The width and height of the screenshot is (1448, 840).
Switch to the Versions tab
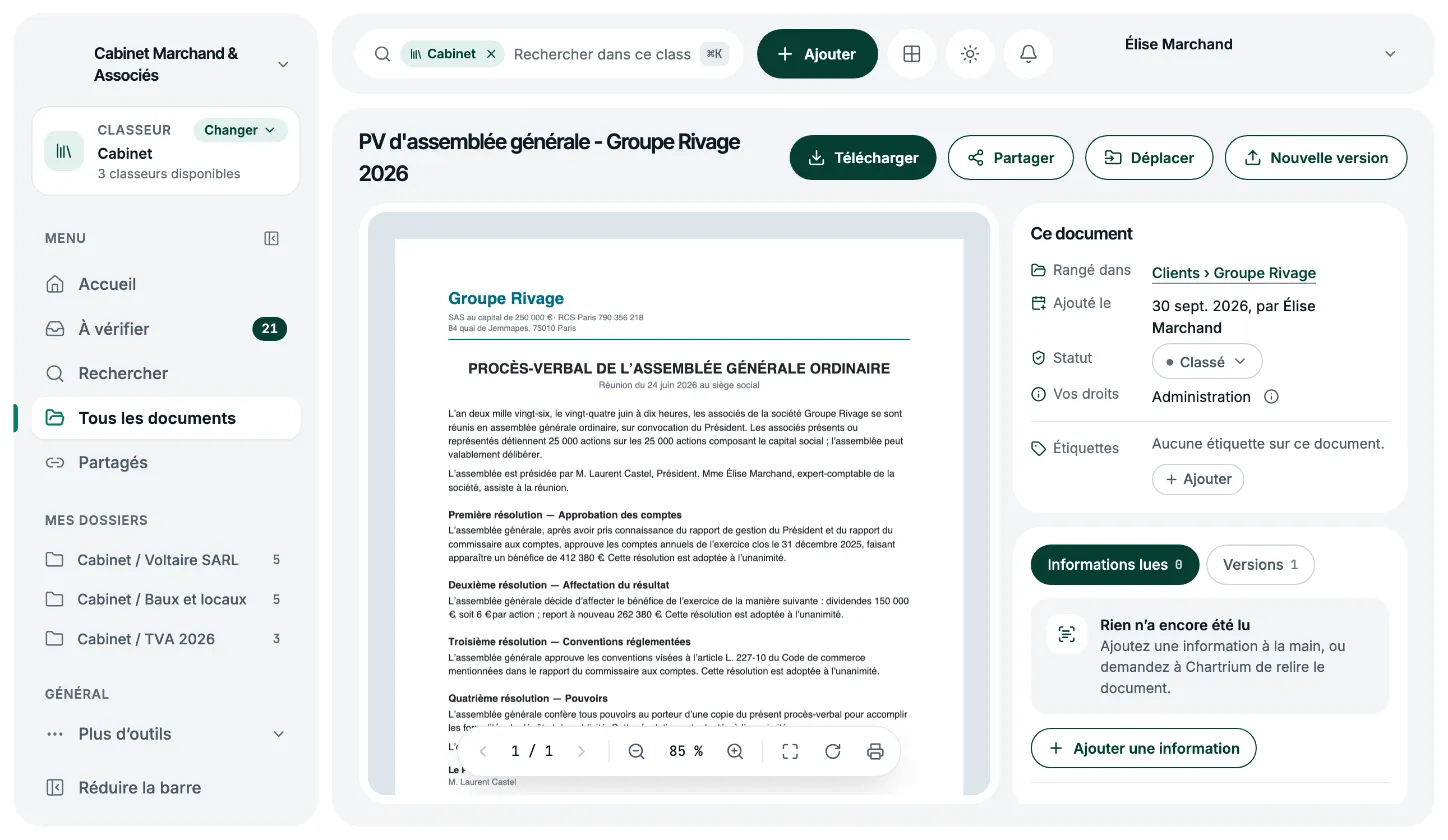[1260, 565]
